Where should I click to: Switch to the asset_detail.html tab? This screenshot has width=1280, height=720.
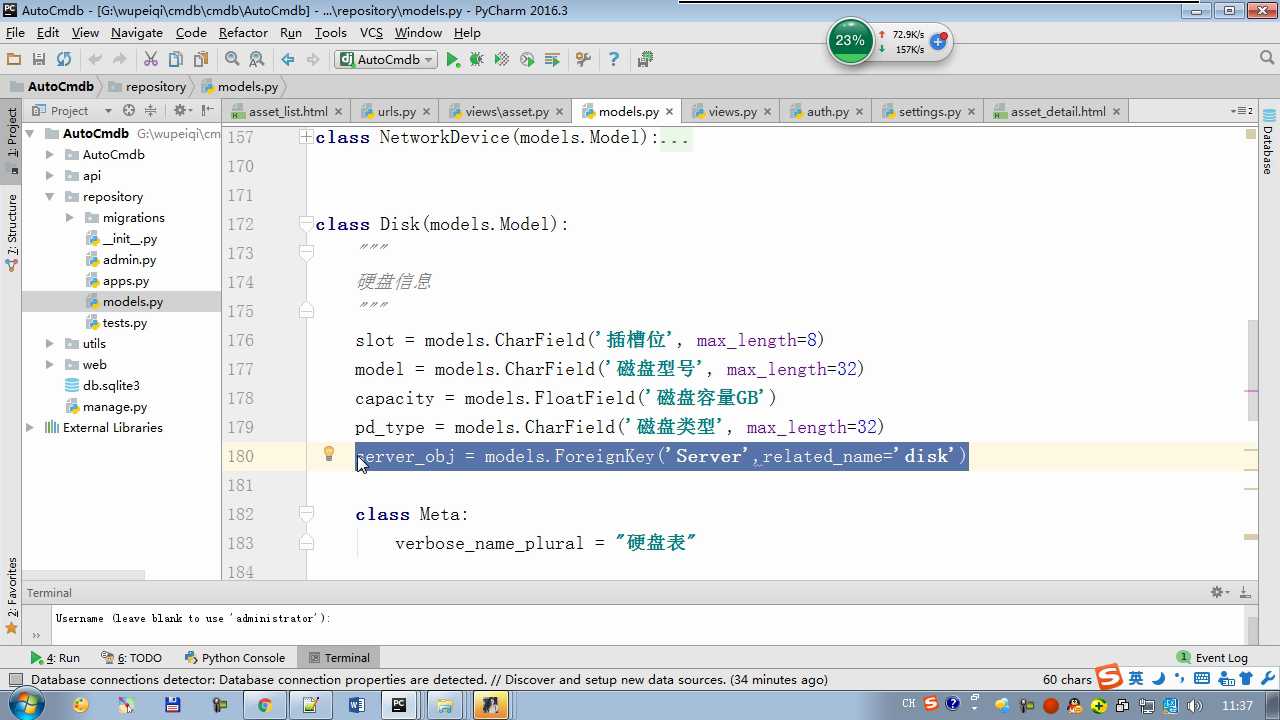1057,112
